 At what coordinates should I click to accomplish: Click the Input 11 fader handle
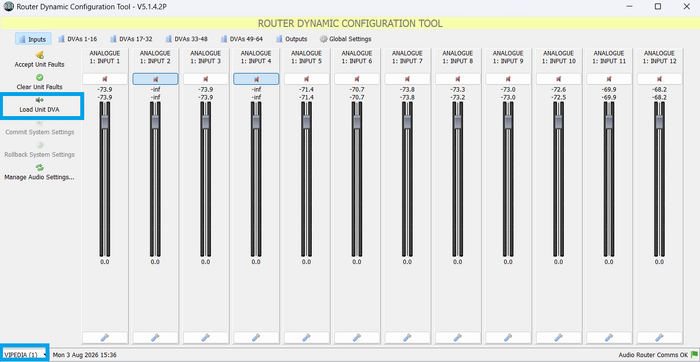pos(609,122)
